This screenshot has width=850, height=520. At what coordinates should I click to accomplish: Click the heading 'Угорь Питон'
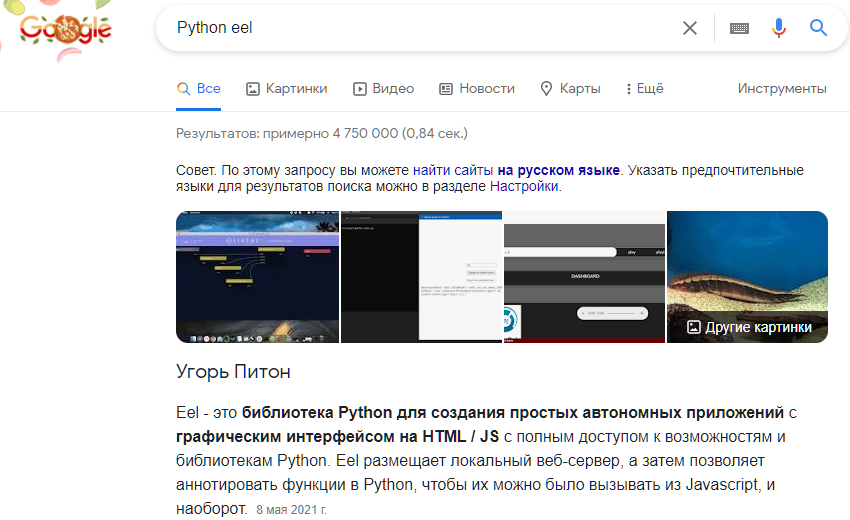tap(233, 372)
